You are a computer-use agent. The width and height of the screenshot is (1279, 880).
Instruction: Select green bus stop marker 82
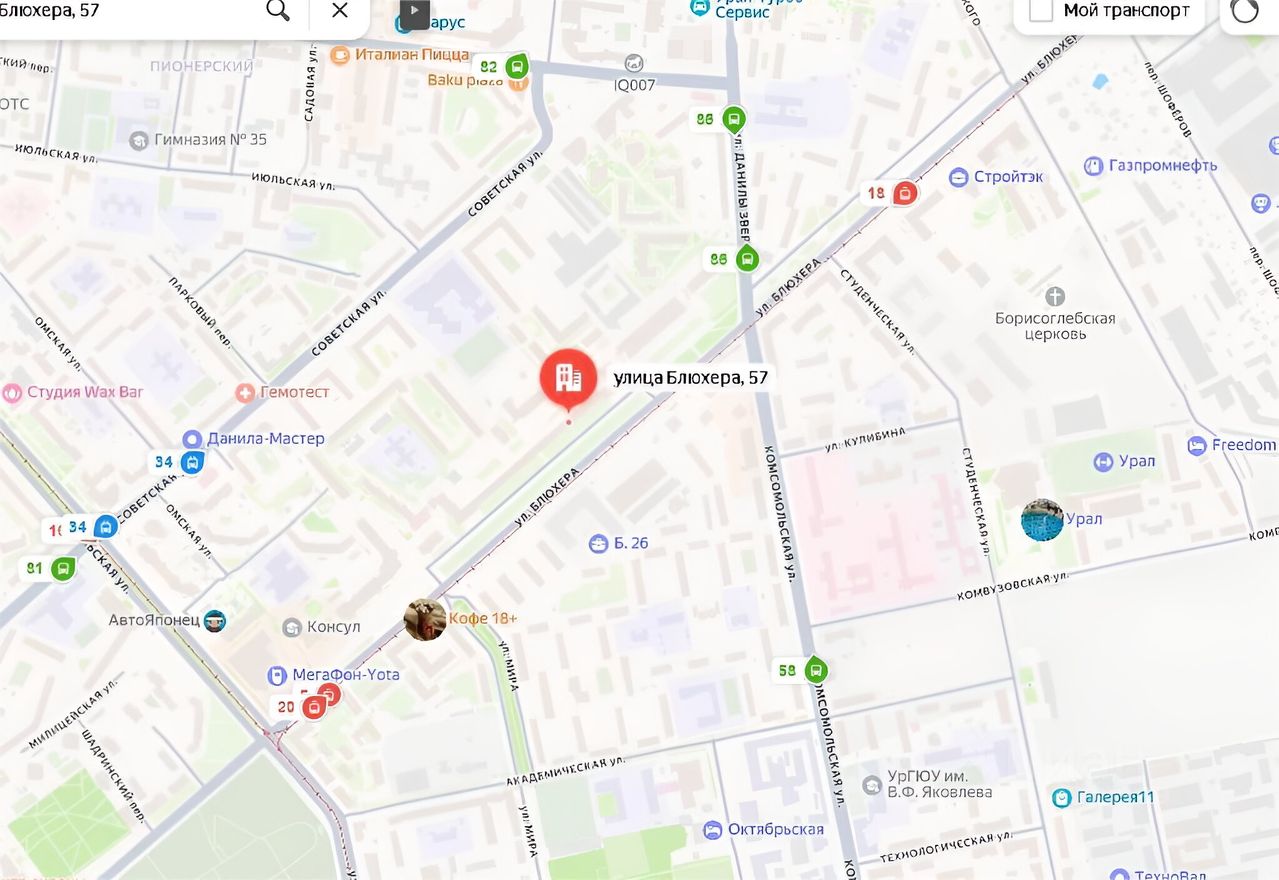click(517, 68)
